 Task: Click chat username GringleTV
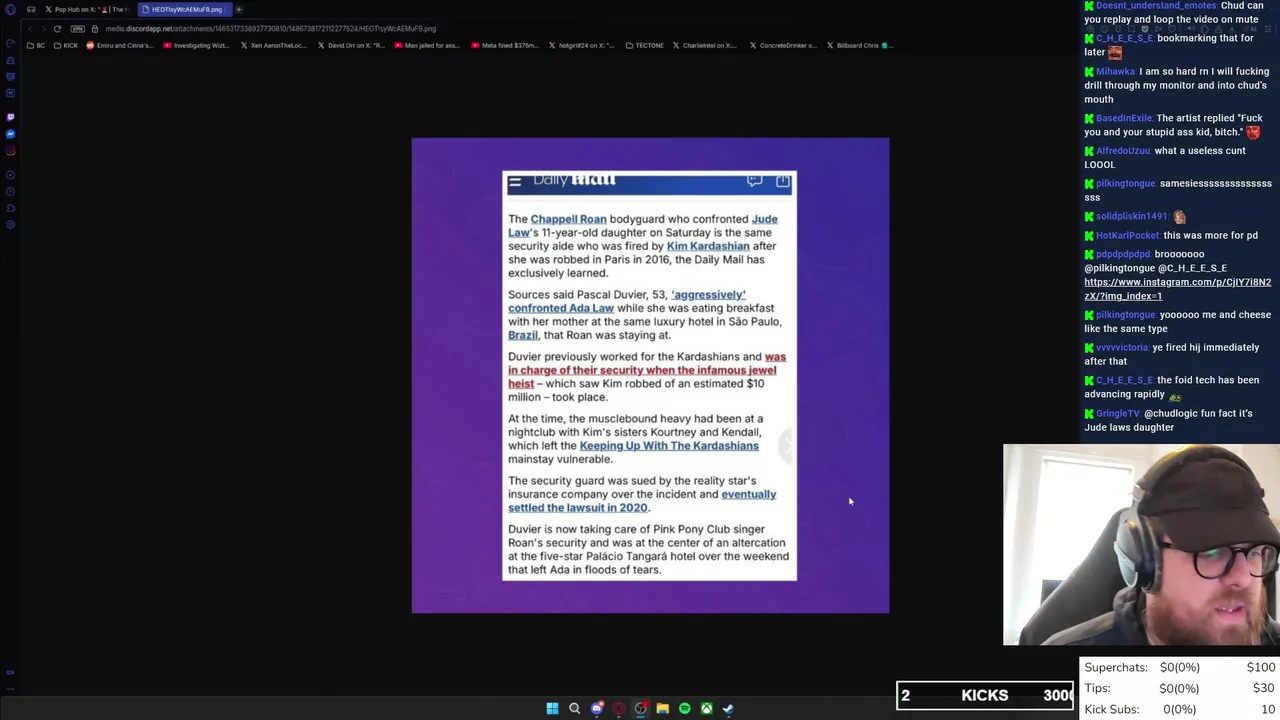click(x=1118, y=413)
